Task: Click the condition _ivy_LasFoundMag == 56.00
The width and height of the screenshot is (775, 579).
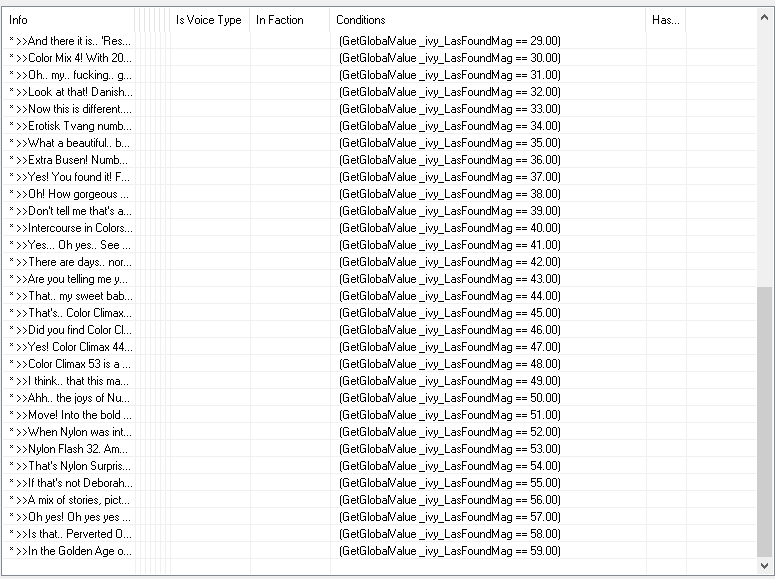Action: [x=450, y=500]
